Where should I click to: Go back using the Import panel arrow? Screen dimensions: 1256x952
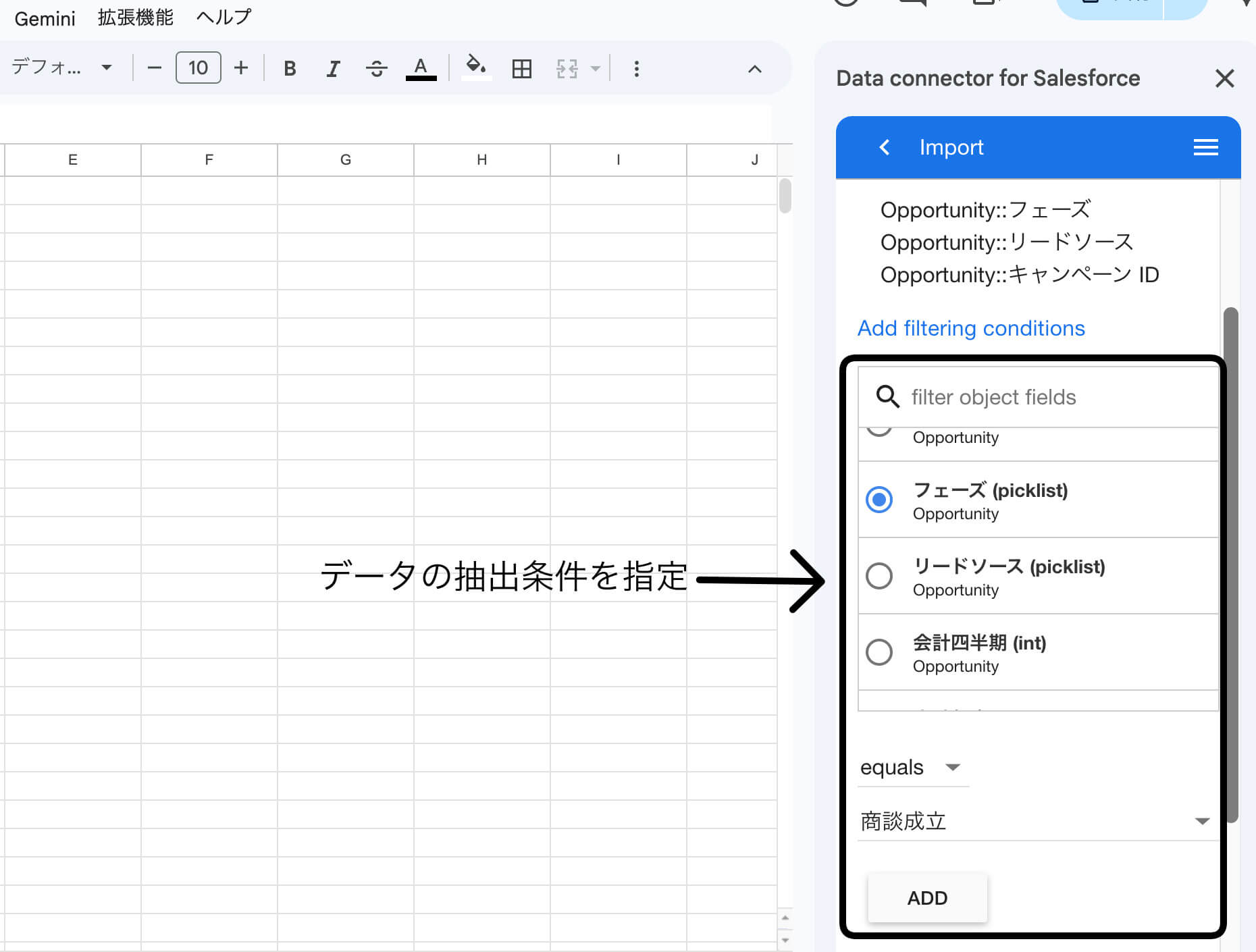[885, 147]
